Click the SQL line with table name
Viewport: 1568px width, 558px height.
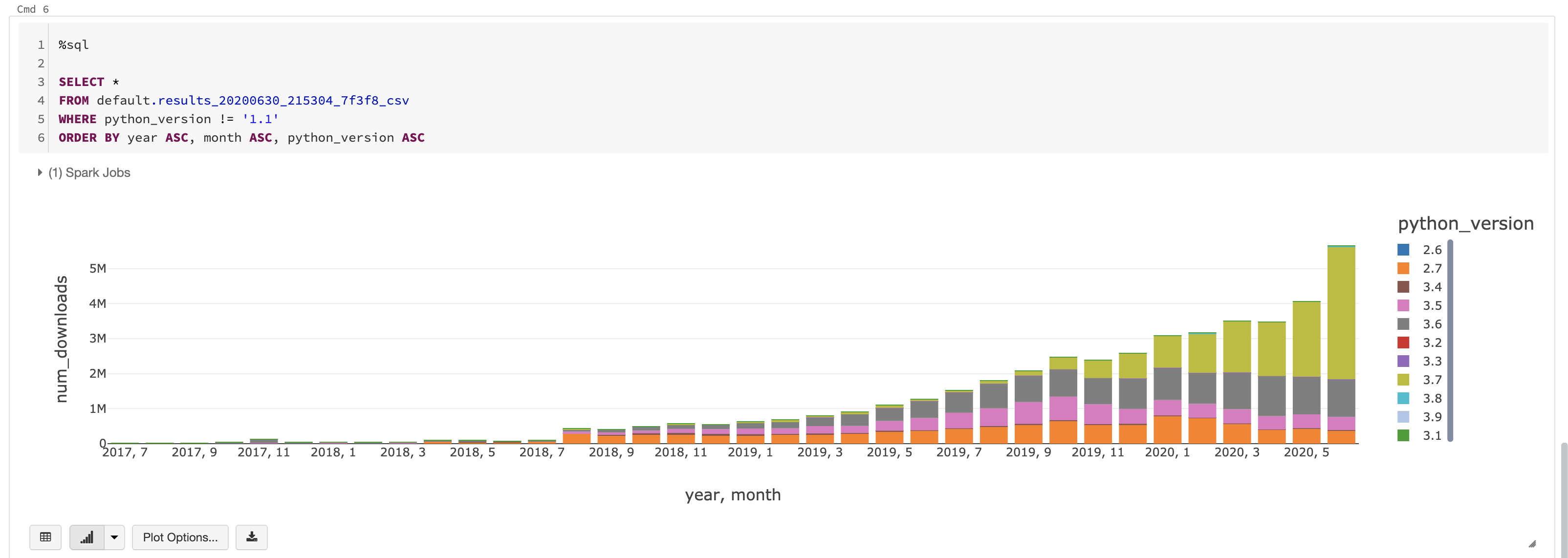coord(234,100)
